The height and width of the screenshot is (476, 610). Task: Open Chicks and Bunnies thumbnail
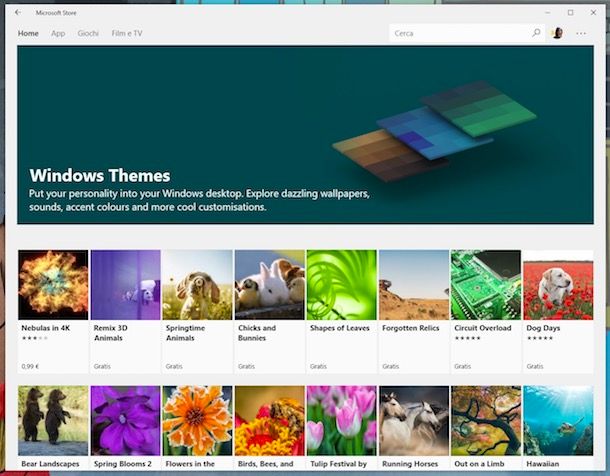point(270,285)
